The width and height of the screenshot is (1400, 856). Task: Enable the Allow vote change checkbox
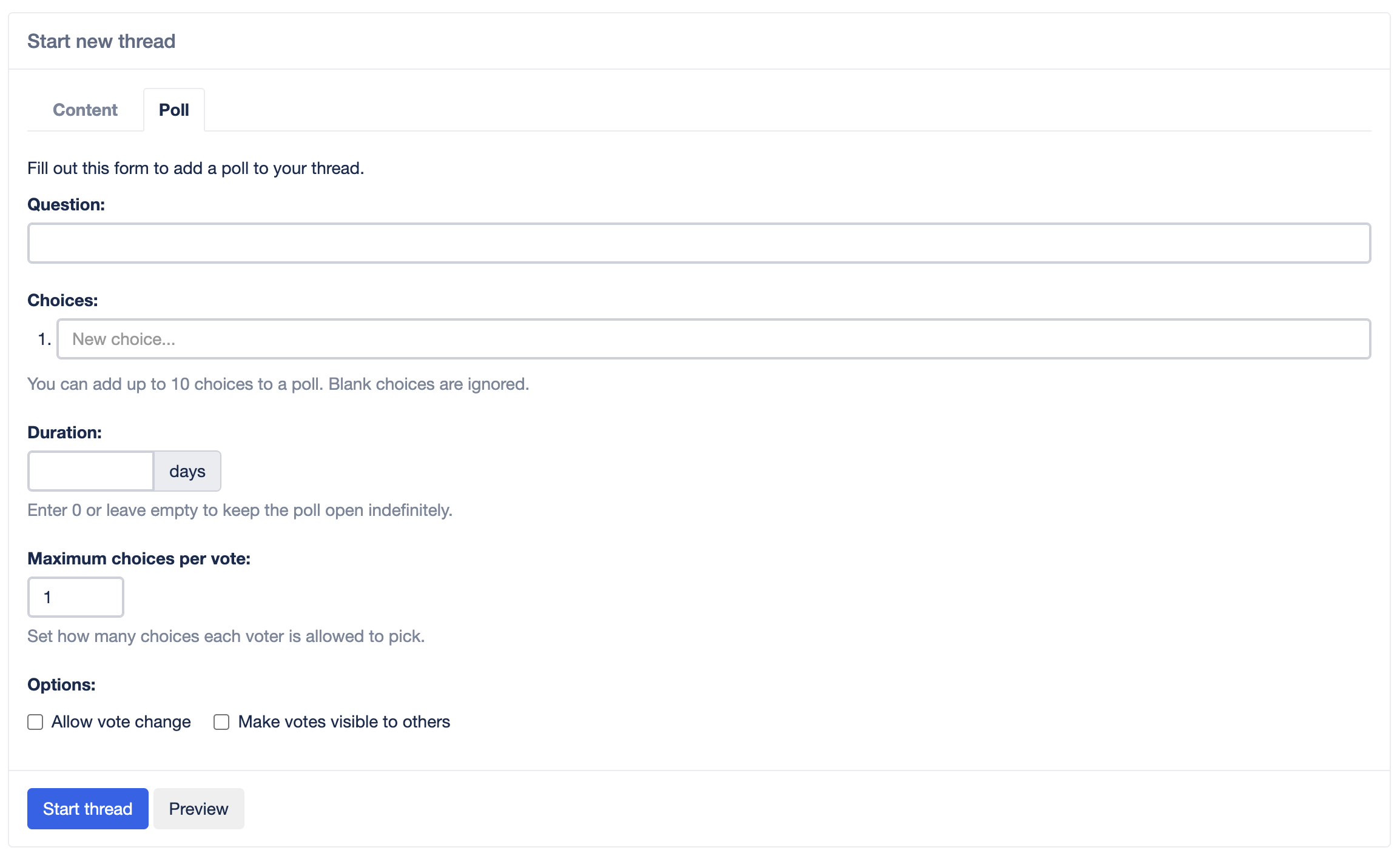tap(35, 722)
